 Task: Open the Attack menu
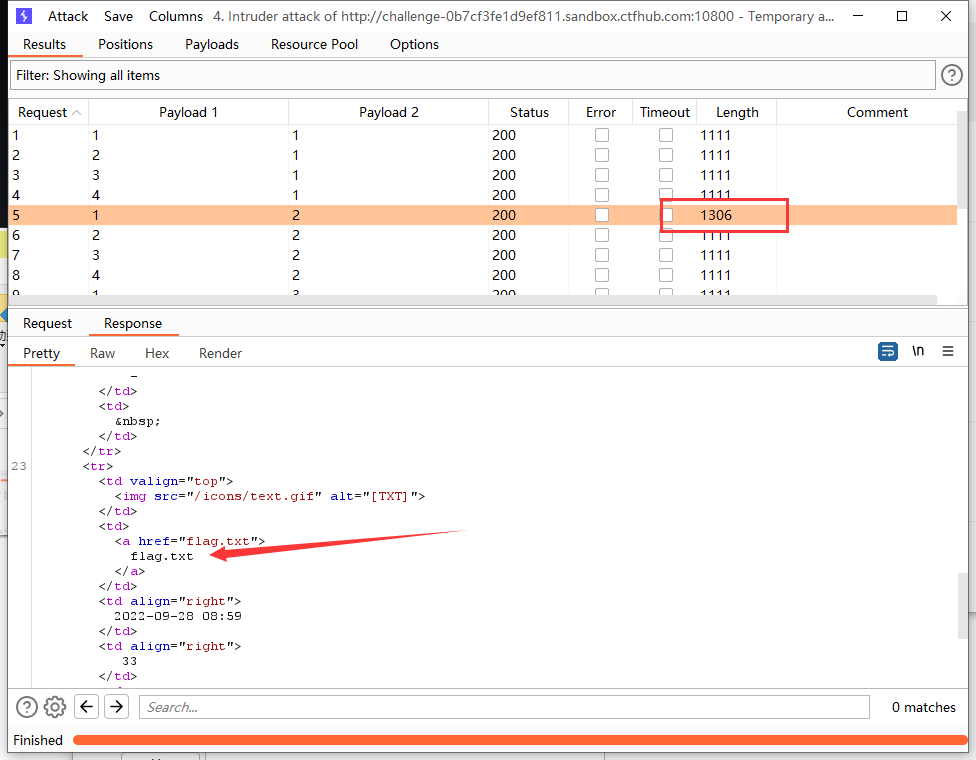tap(68, 16)
